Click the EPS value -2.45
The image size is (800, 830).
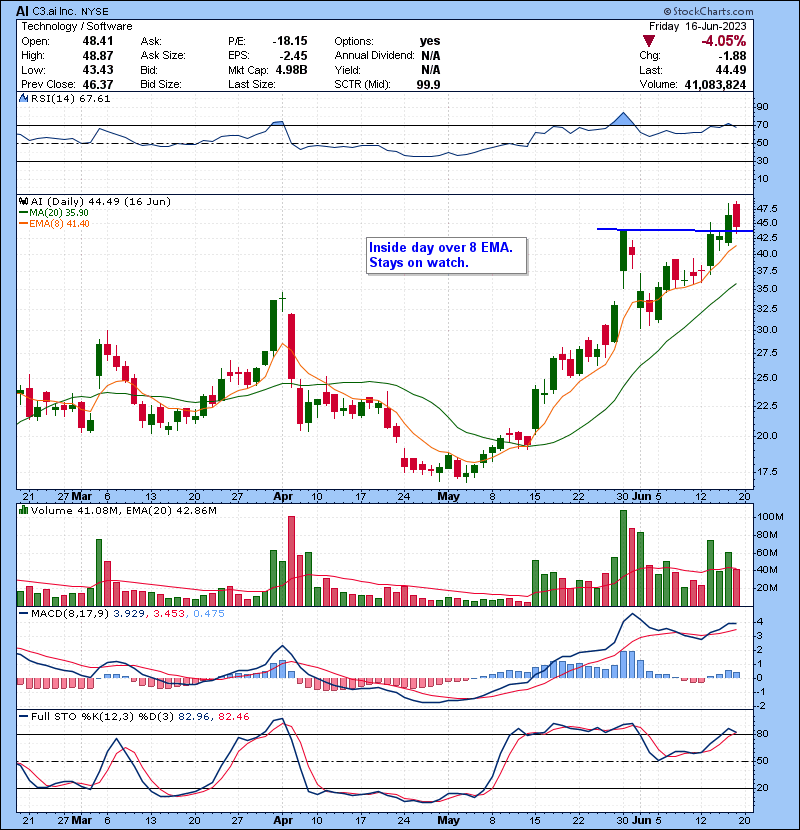click(x=293, y=55)
